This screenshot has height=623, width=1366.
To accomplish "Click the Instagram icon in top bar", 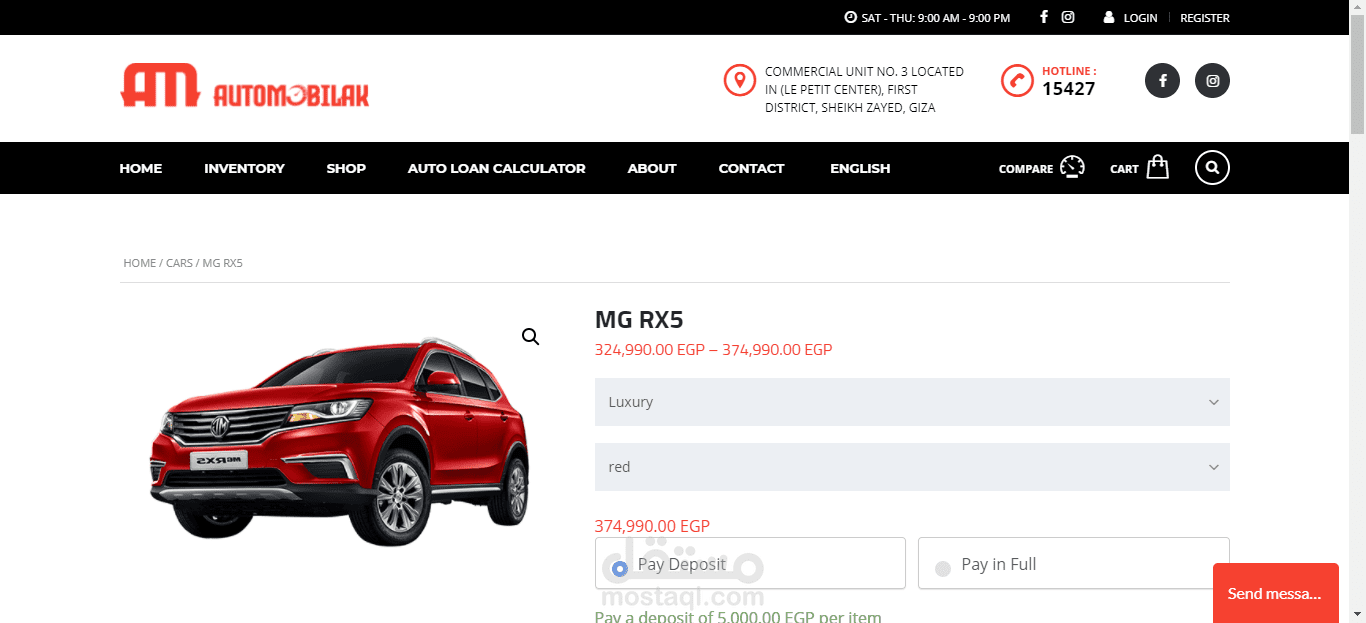I will click(x=1068, y=17).
